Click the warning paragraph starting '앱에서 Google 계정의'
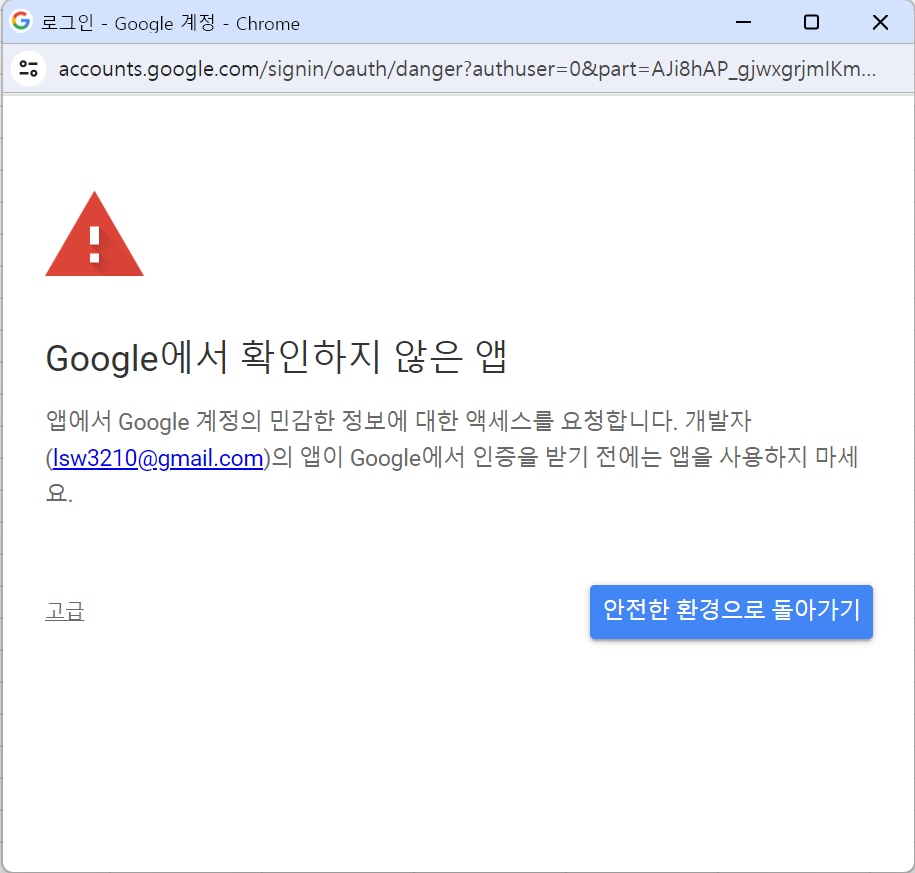 click(x=452, y=457)
